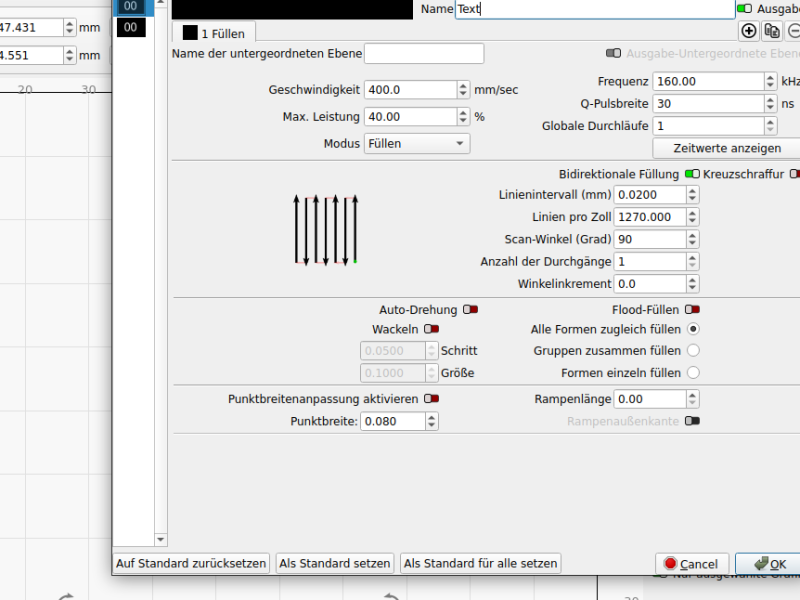Viewport: 800px width, 600px height.
Task: Click the Rampenlänge value field
Action: [650, 399]
